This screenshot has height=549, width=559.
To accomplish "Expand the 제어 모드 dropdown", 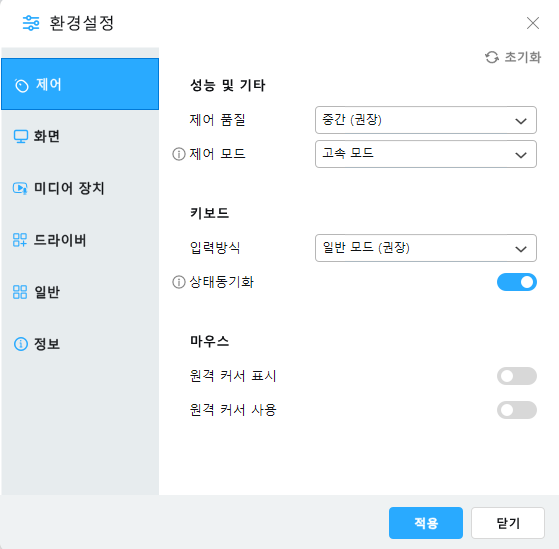I will (x=426, y=154).
